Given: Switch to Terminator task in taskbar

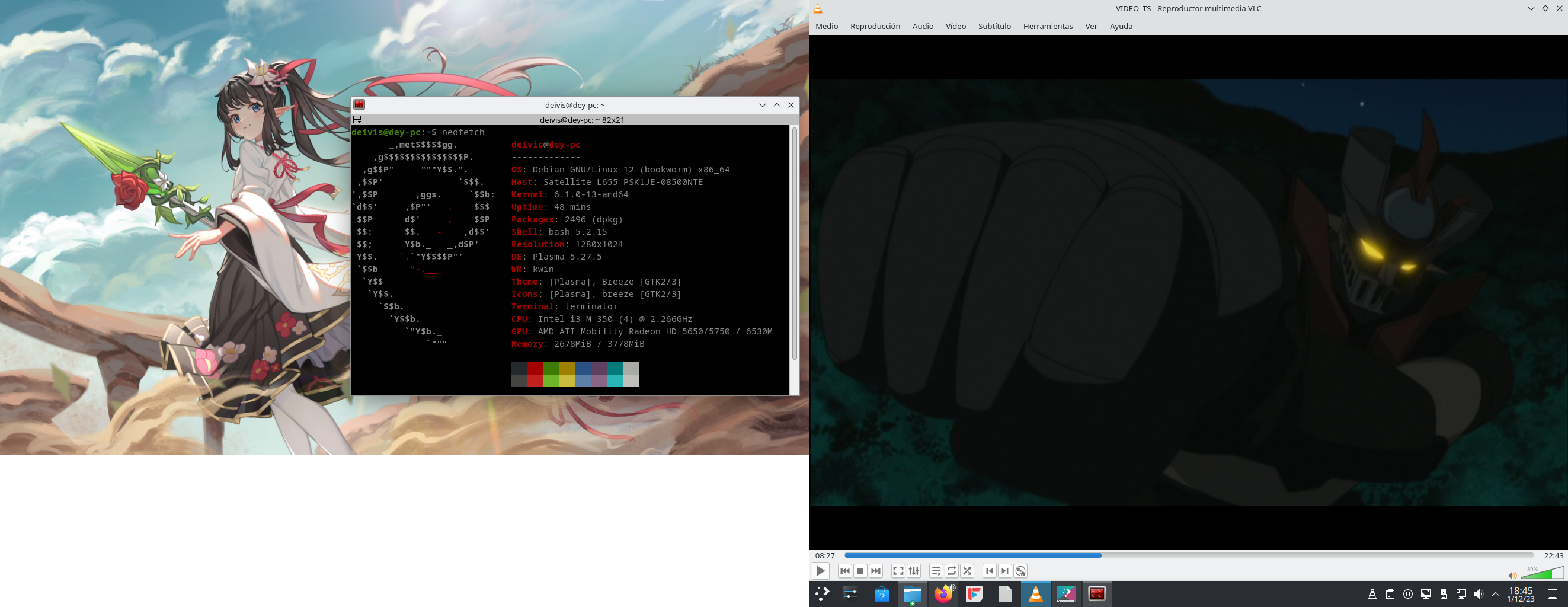Looking at the screenshot, I should click(x=1097, y=593).
